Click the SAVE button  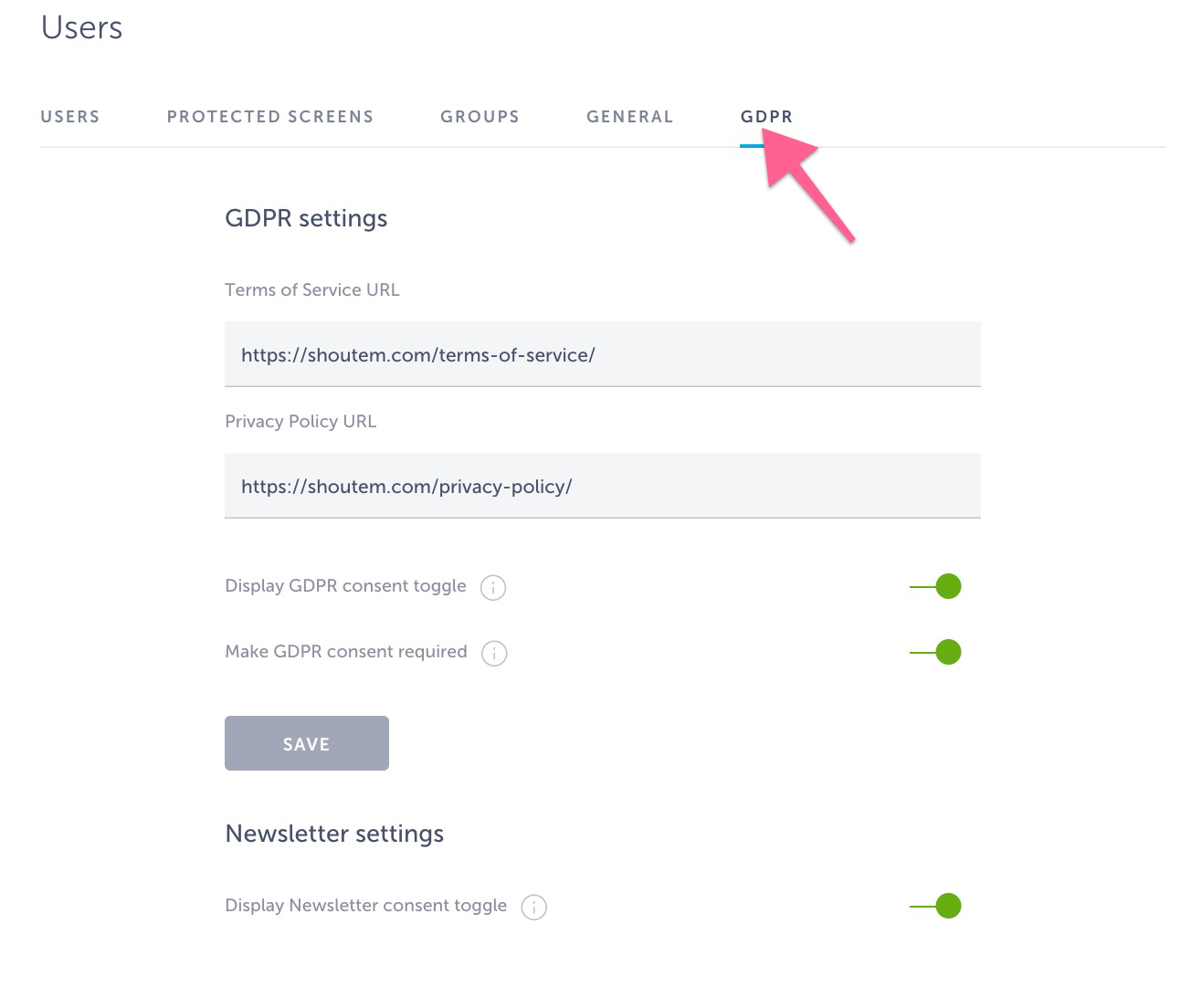coord(306,743)
